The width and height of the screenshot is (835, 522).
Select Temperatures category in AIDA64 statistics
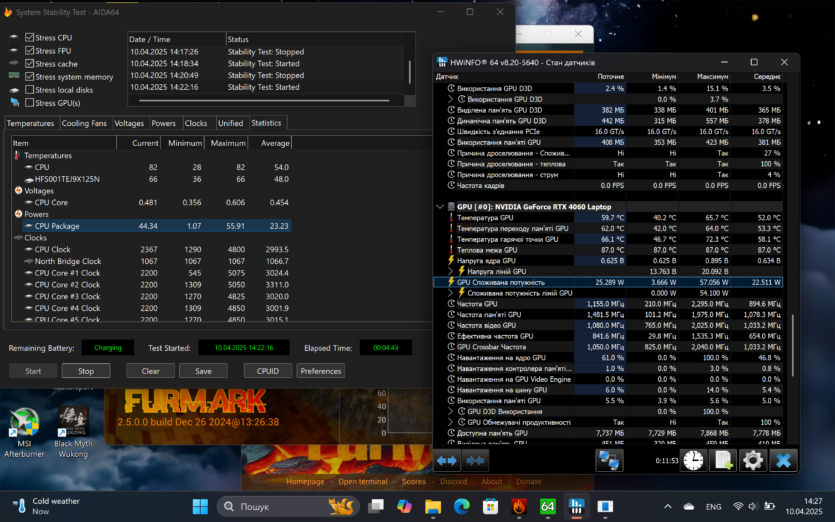[47, 156]
